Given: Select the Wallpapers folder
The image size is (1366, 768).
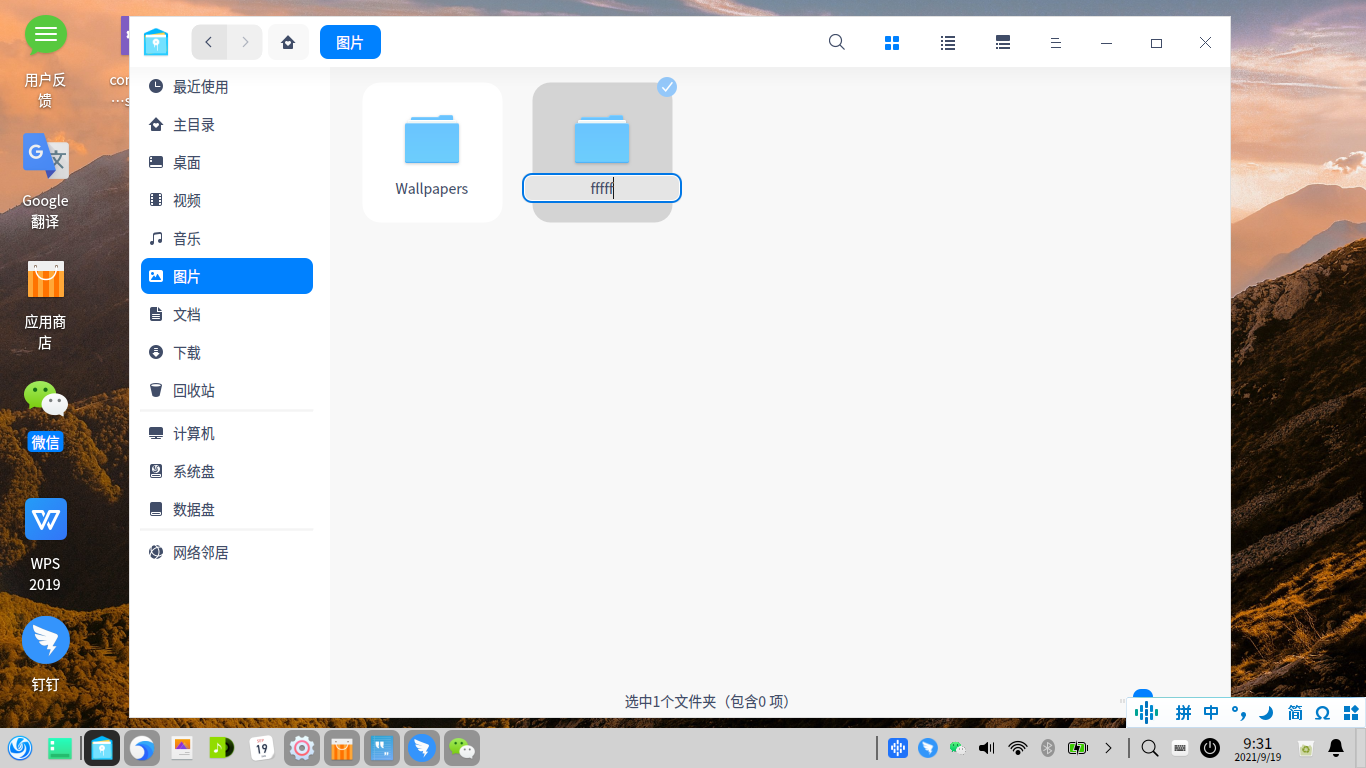Looking at the screenshot, I should coord(432,152).
